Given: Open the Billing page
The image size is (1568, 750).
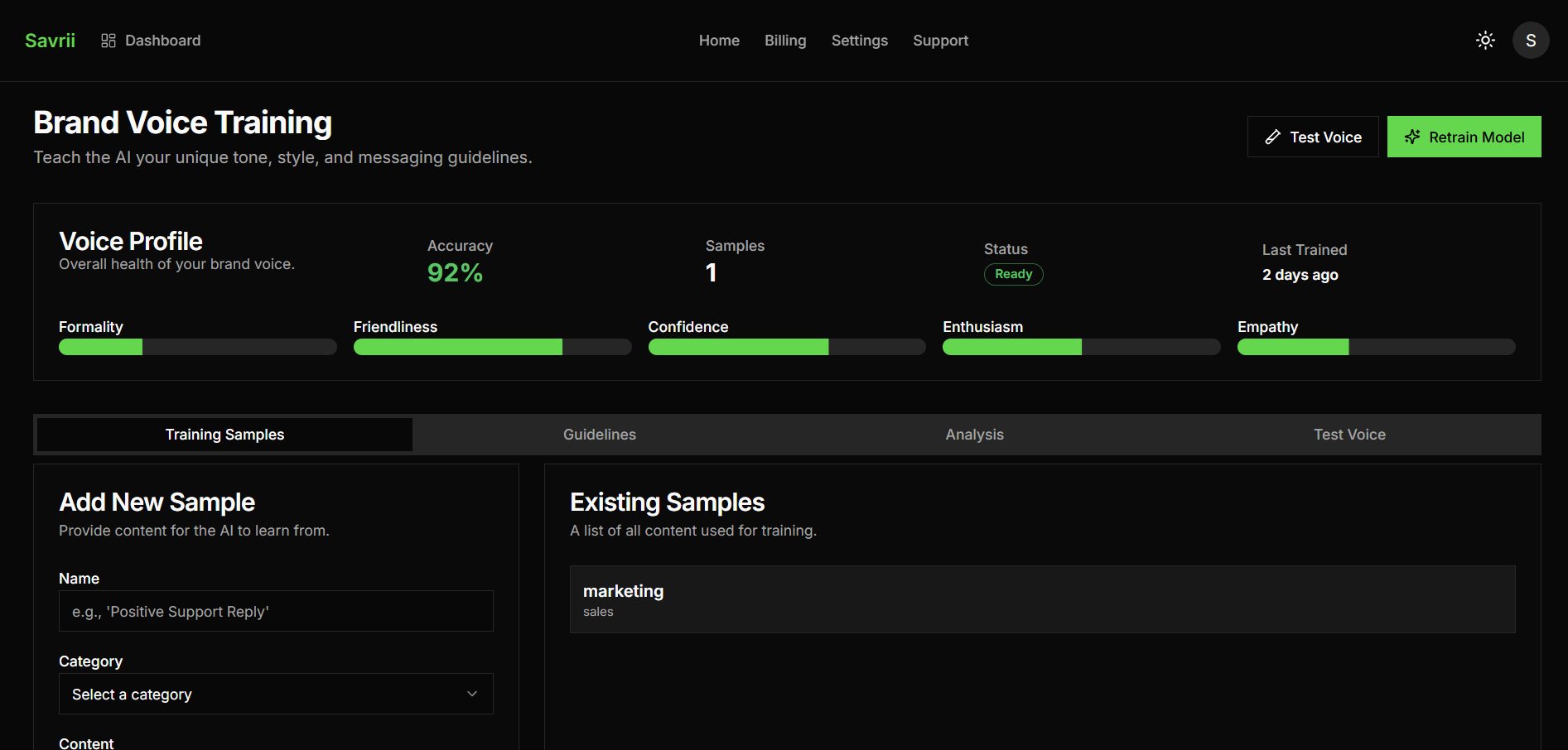Looking at the screenshot, I should (785, 41).
